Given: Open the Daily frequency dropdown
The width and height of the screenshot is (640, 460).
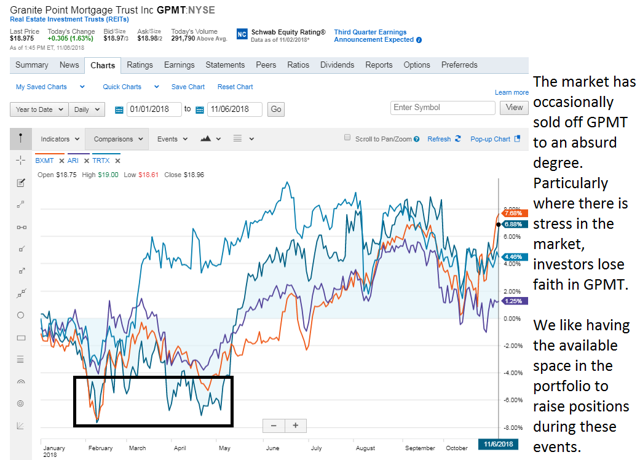Looking at the screenshot, I should pos(87,109).
